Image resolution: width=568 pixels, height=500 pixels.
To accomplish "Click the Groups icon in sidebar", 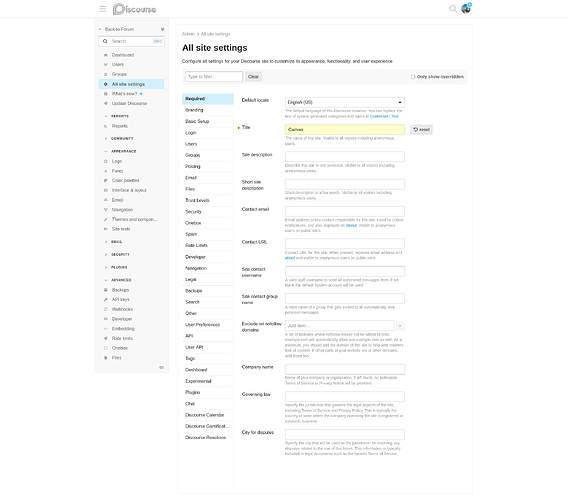I will point(106,74).
